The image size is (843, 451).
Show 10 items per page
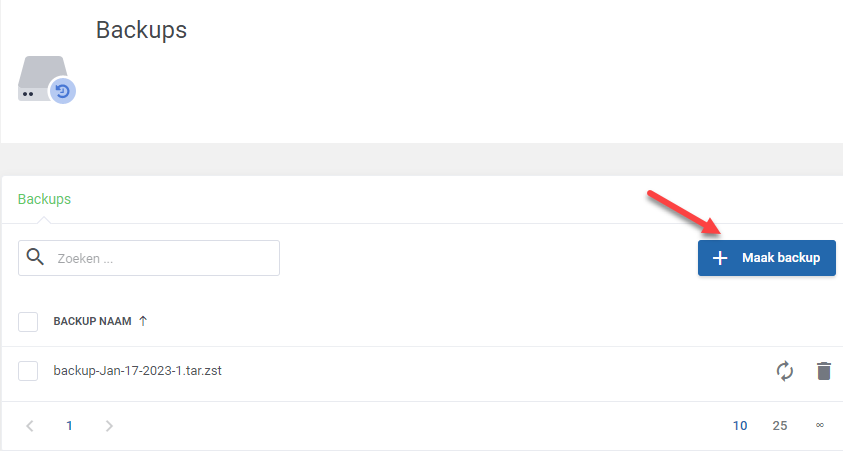740,426
